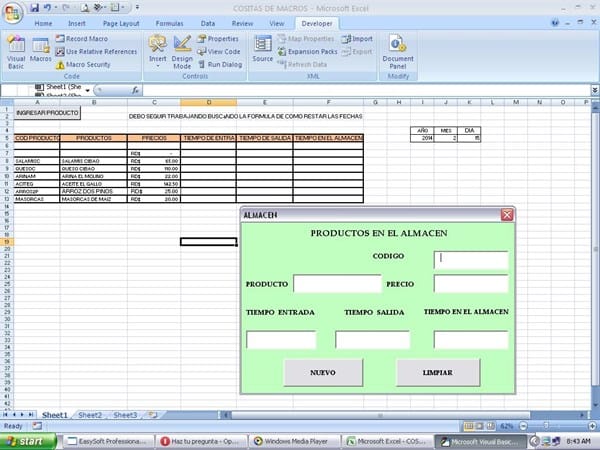This screenshot has width=600, height=450.
Task: Select row 19 header
Action: (7, 242)
